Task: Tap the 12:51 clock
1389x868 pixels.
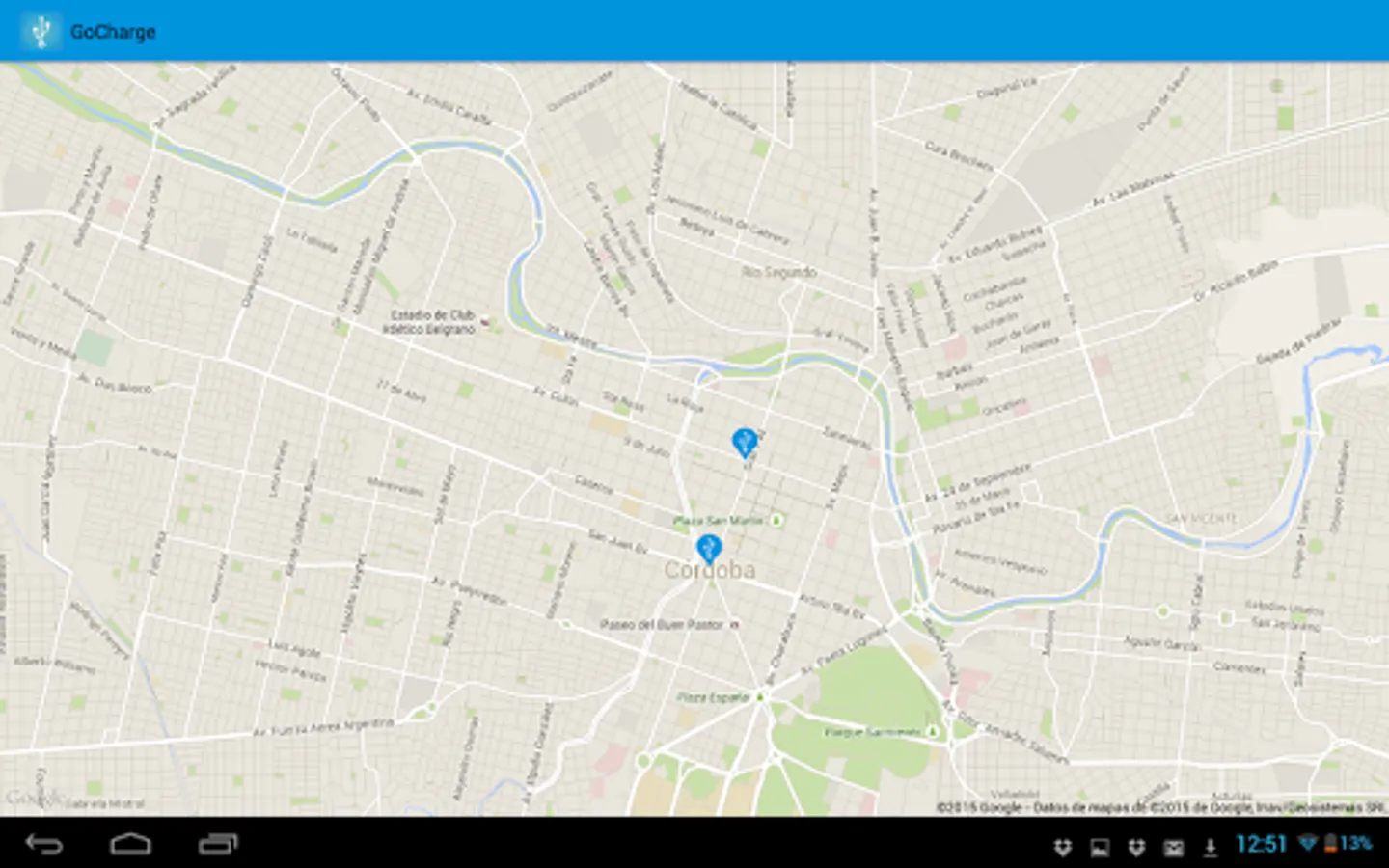Action: click(1261, 845)
